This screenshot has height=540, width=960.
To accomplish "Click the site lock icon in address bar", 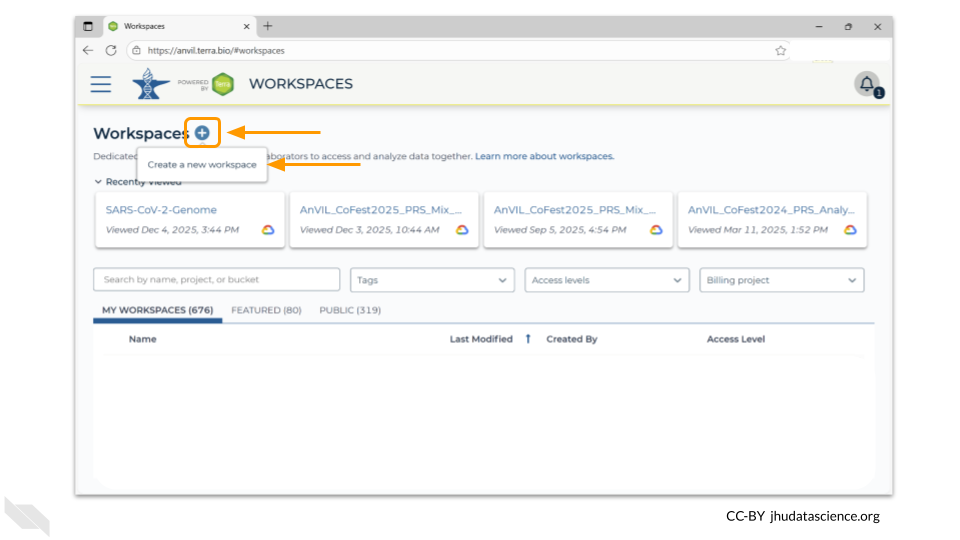I will click(x=137, y=50).
